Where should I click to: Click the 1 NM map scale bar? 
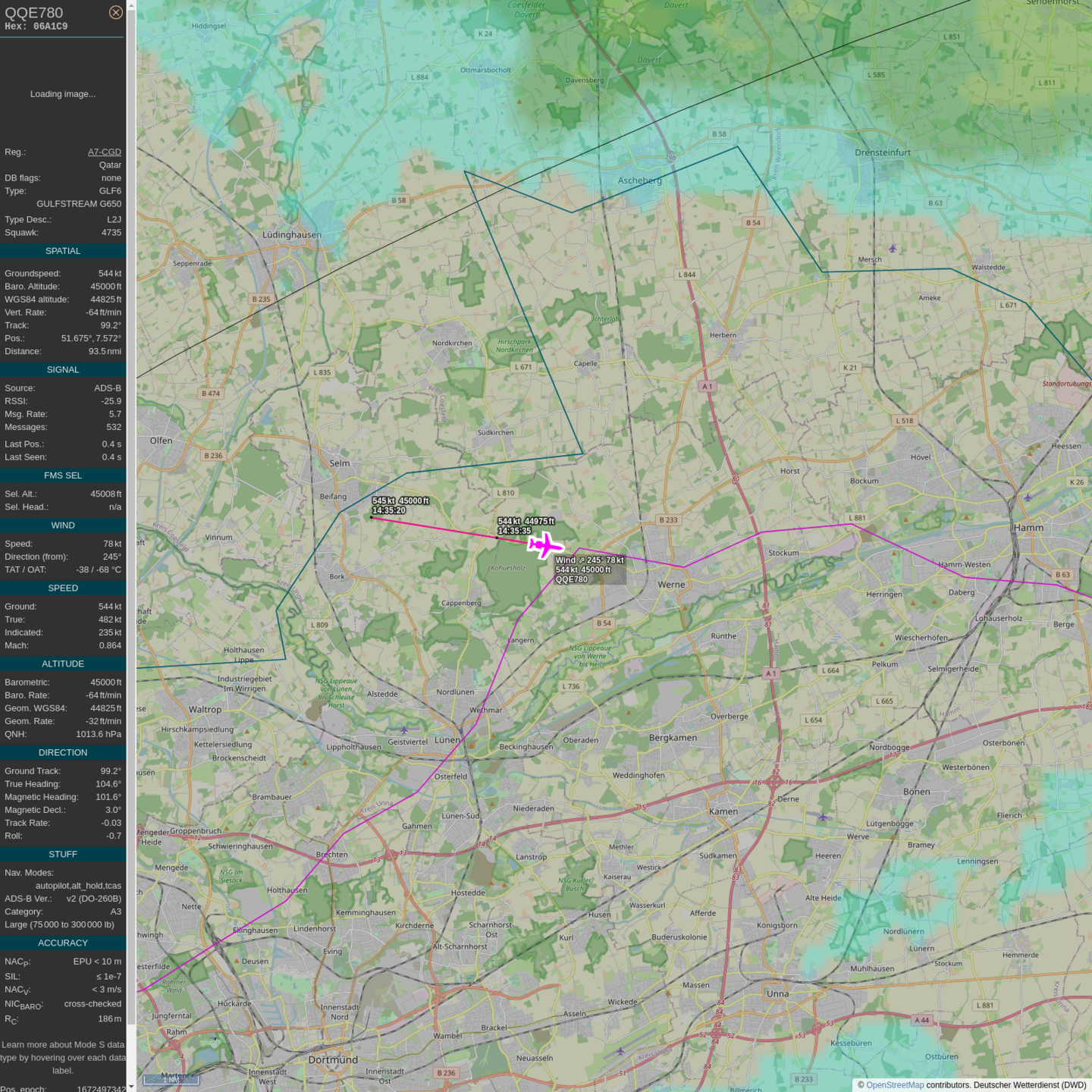click(171, 1078)
